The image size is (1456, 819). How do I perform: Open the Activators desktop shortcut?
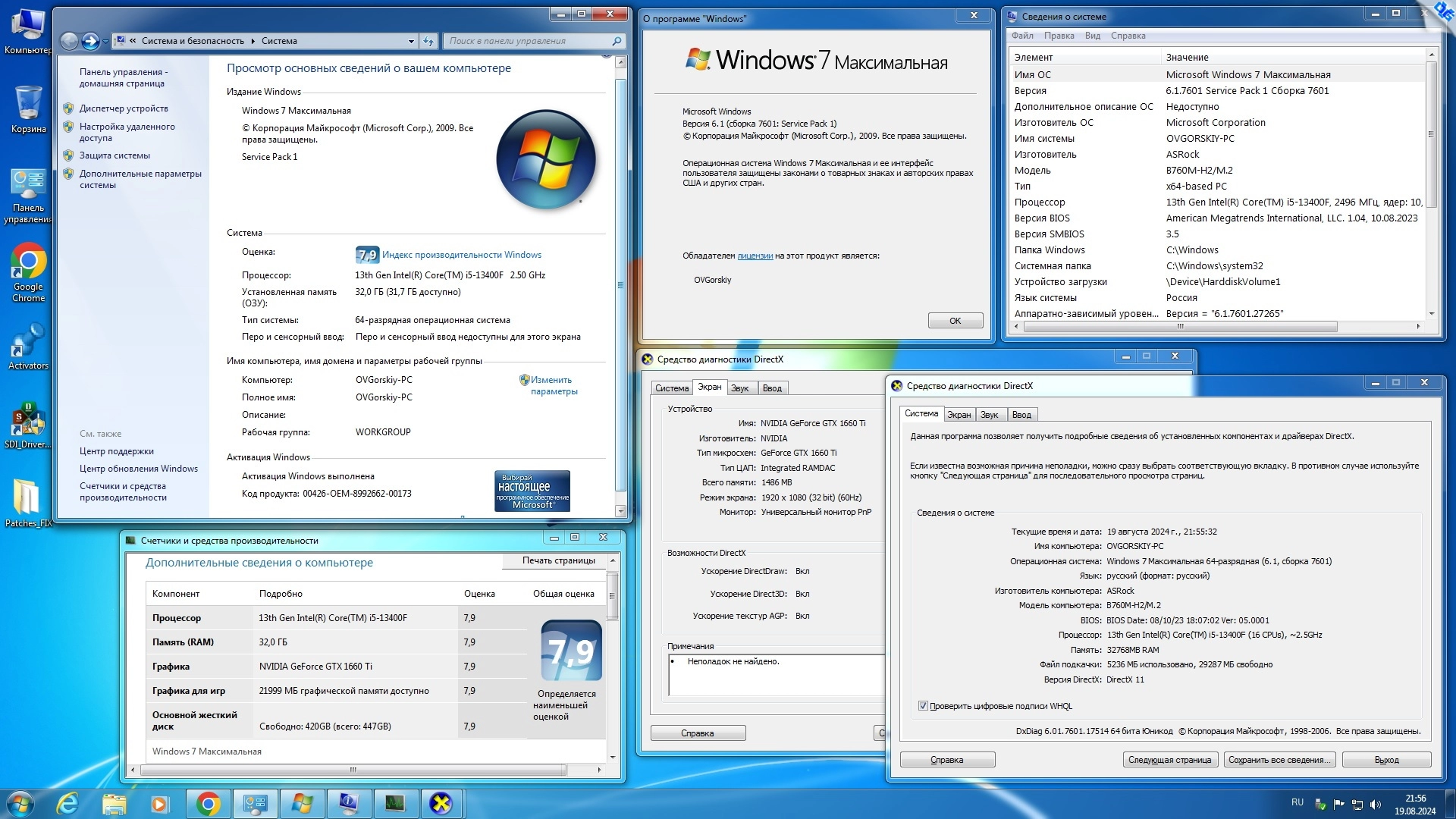[x=28, y=346]
